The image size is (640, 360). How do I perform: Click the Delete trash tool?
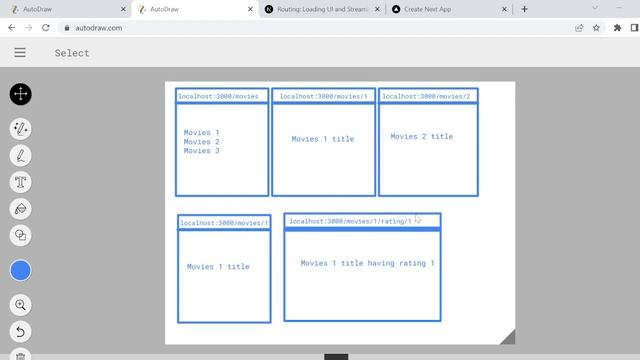point(20,354)
